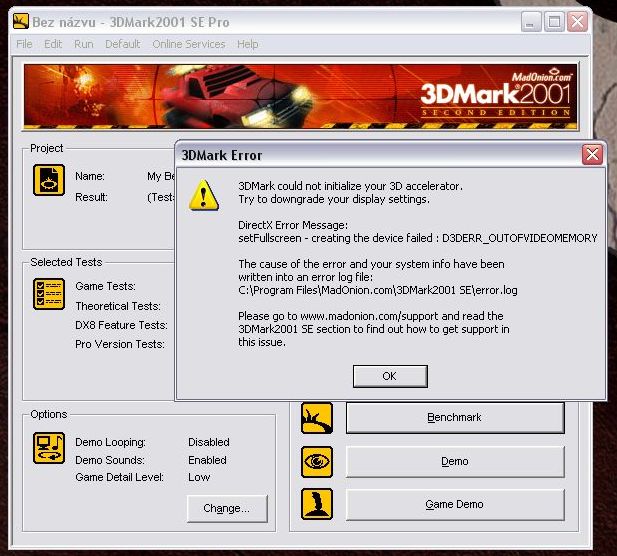Click the Demo Looping Disabled value

[209, 442]
